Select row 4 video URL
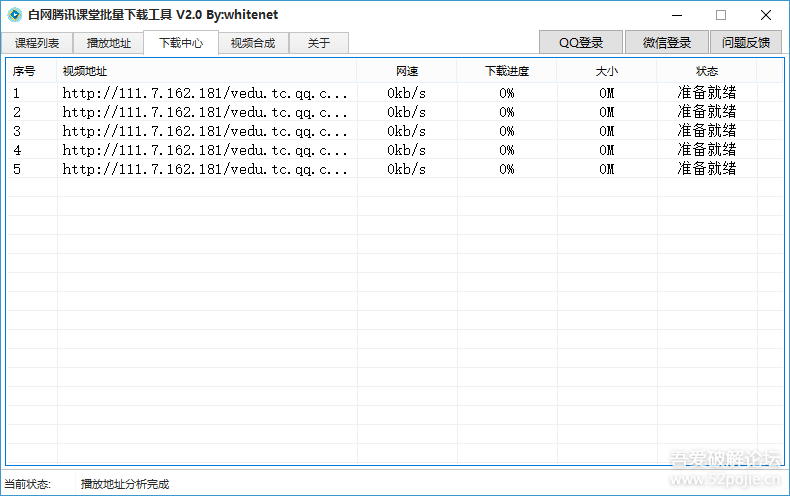Image resolution: width=790 pixels, height=496 pixels. [x=205, y=150]
